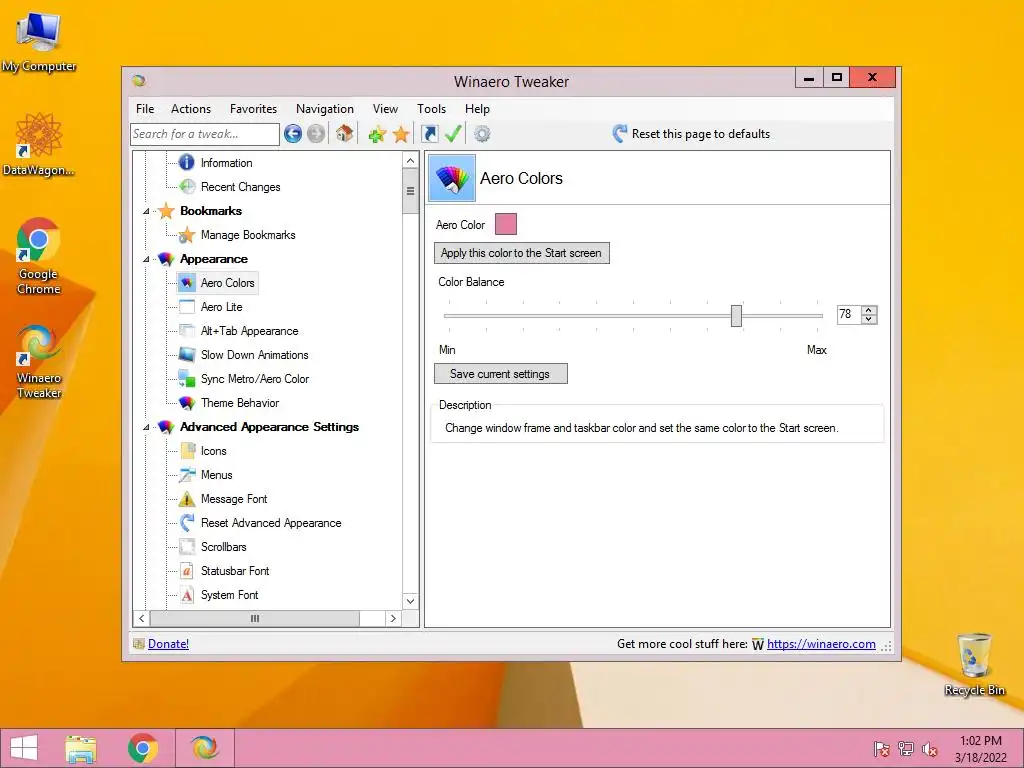Open Google Chrome from the taskbar
This screenshot has height=768, width=1024.
coord(142,748)
